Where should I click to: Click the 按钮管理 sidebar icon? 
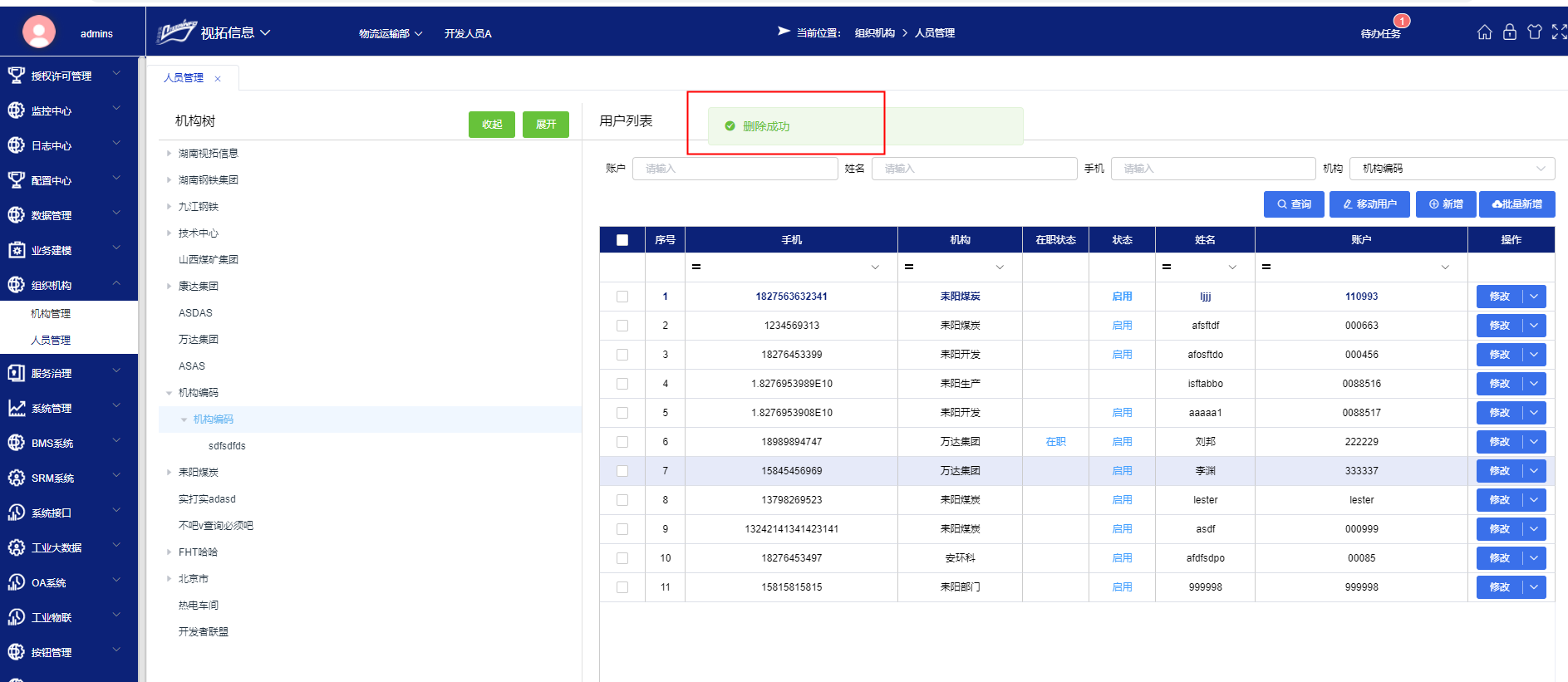click(x=16, y=652)
